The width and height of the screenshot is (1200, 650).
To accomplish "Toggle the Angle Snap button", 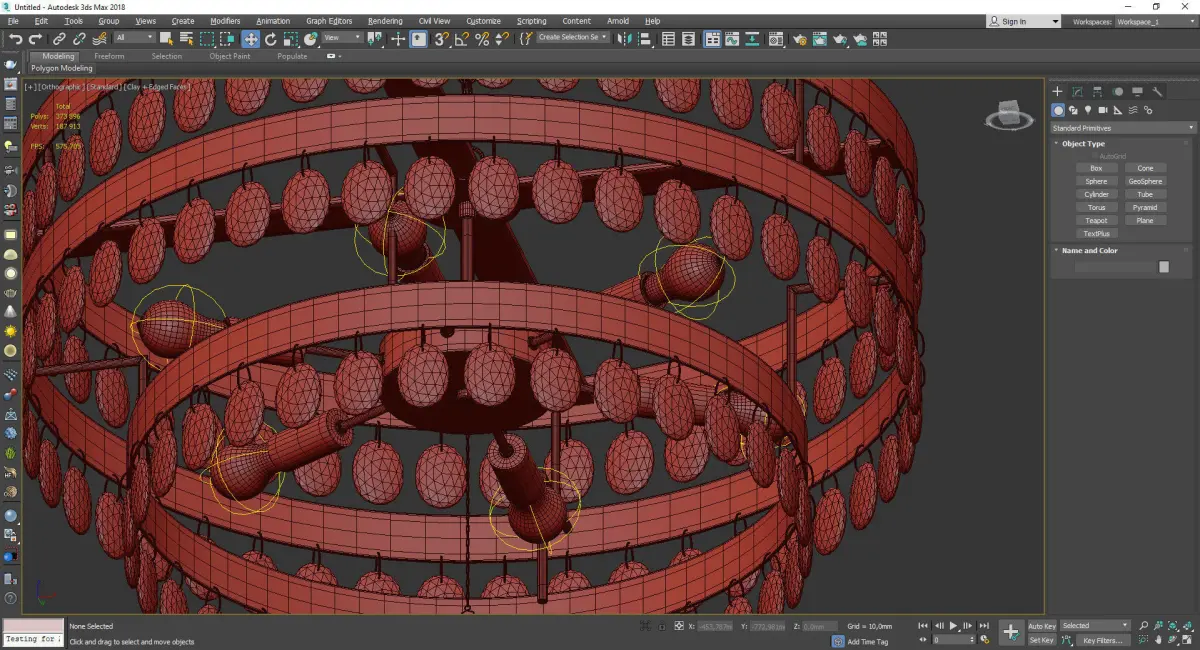I will (462, 39).
